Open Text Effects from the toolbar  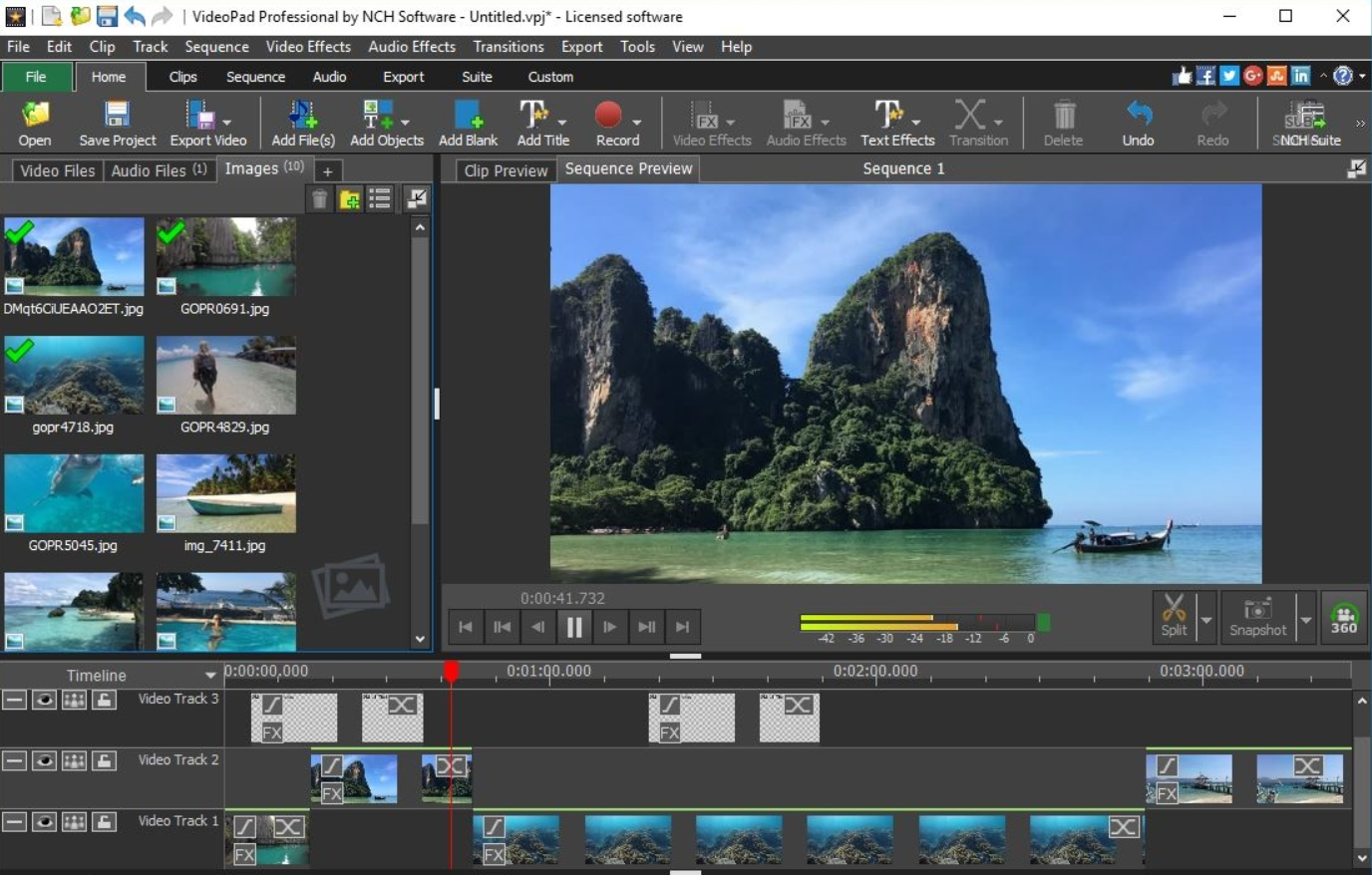(888, 115)
